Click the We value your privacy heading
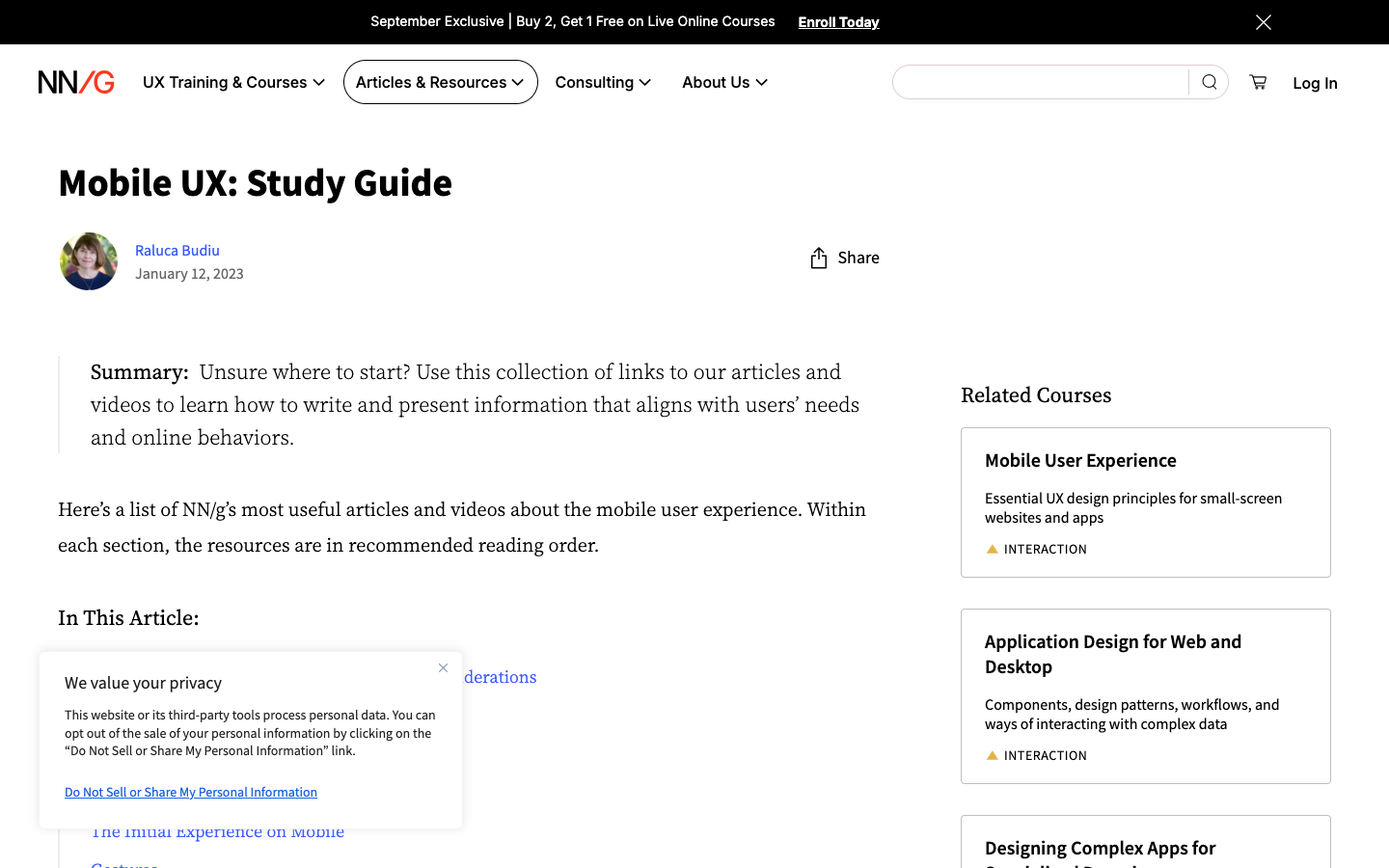 pos(143,683)
